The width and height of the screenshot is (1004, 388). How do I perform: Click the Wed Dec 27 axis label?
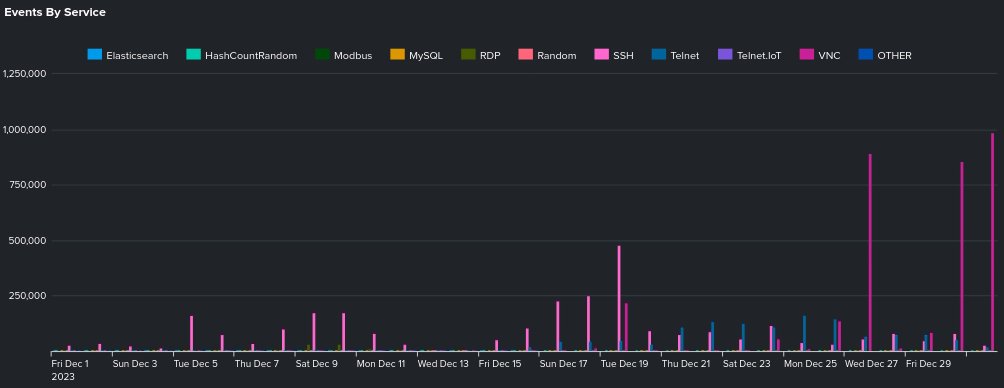pyautogui.click(x=872, y=364)
